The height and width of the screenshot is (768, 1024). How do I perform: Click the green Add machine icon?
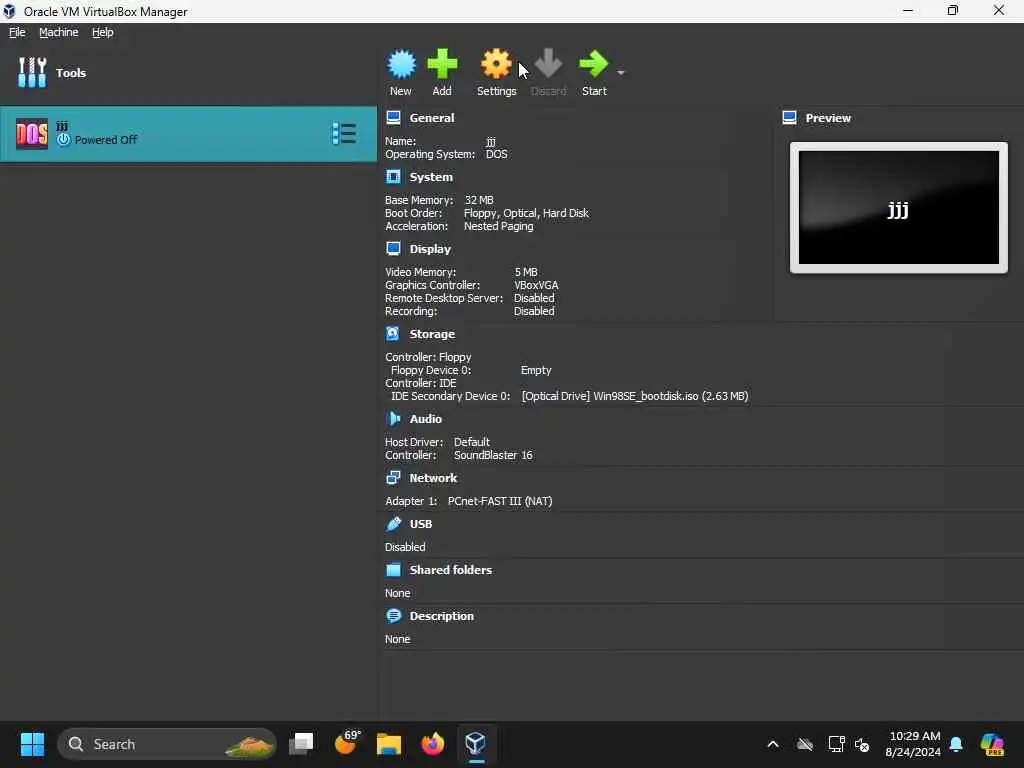coord(442,64)
